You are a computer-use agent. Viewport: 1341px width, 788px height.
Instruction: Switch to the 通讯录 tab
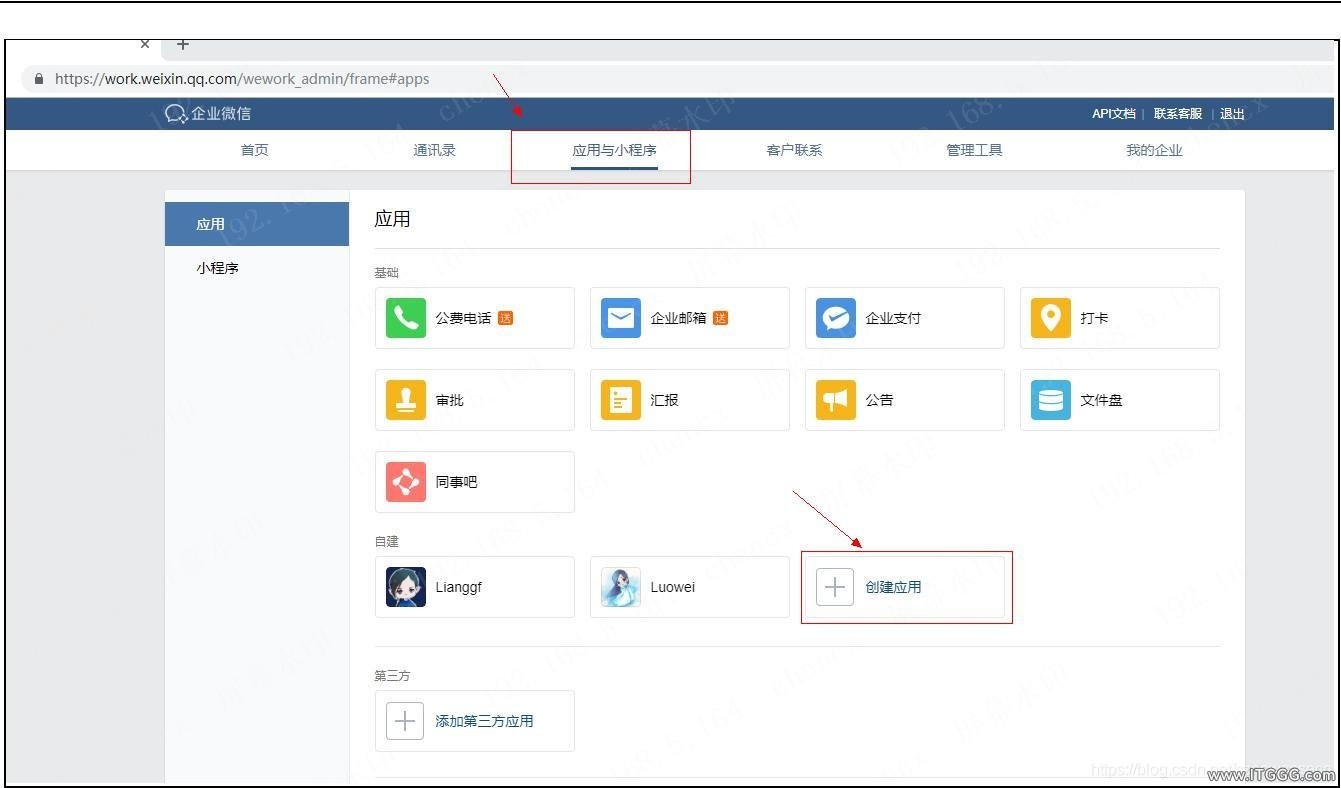point(435,150)
